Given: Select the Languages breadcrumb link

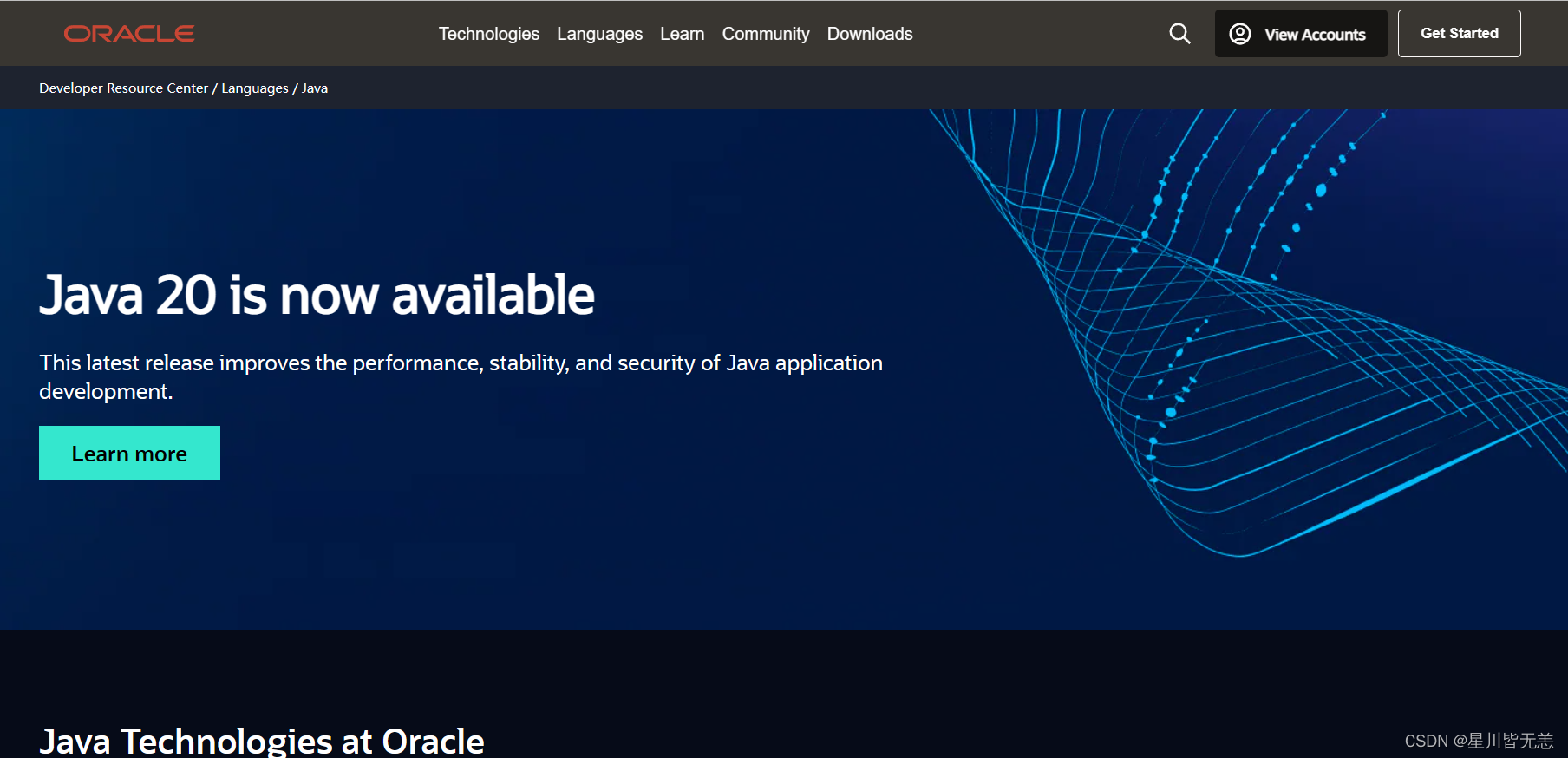Looking at the screenshot, I should coord(255,88).
